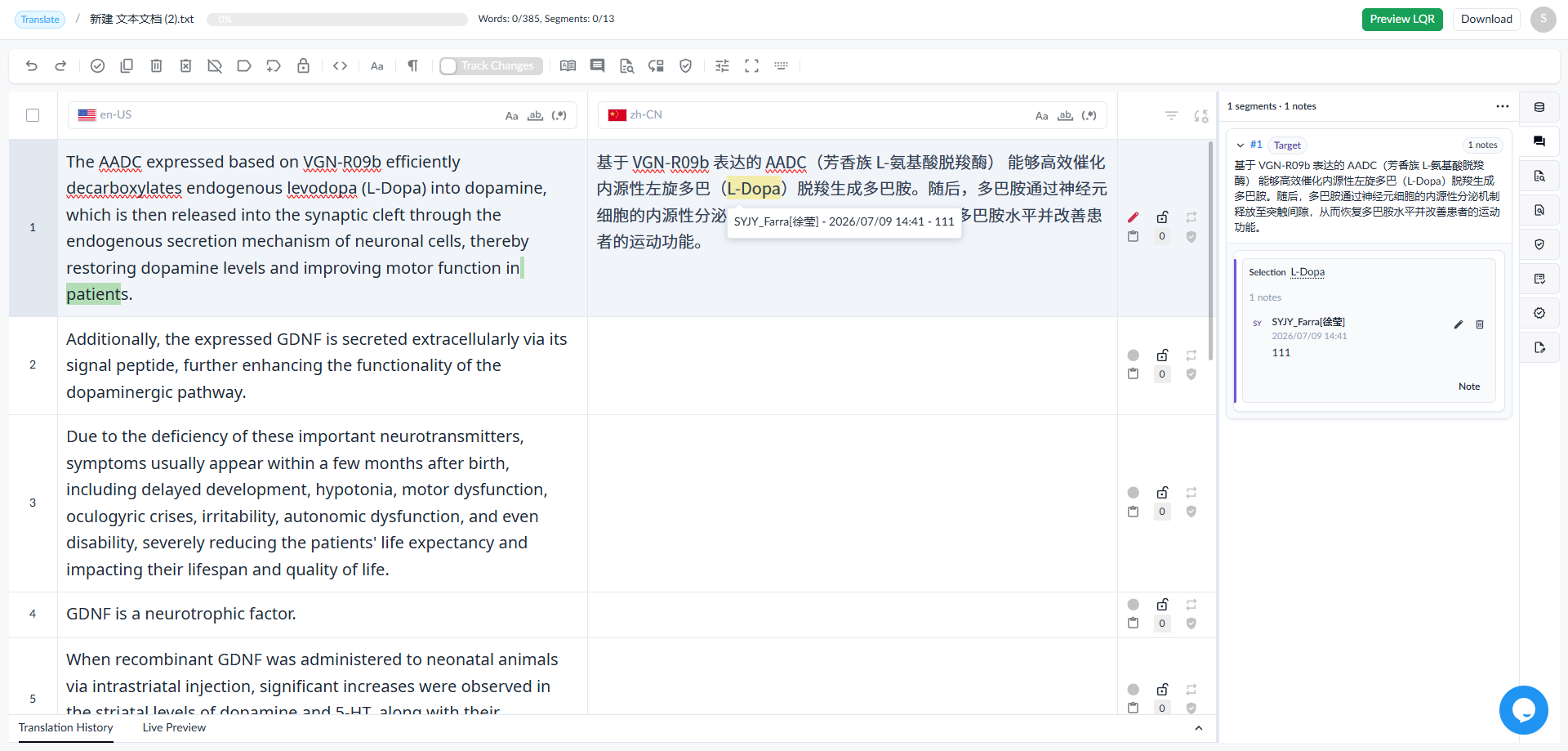This screenshot has height=751, width=1568.
Task: Open the database icon tab in sidebar
Action: point(1539,107)
